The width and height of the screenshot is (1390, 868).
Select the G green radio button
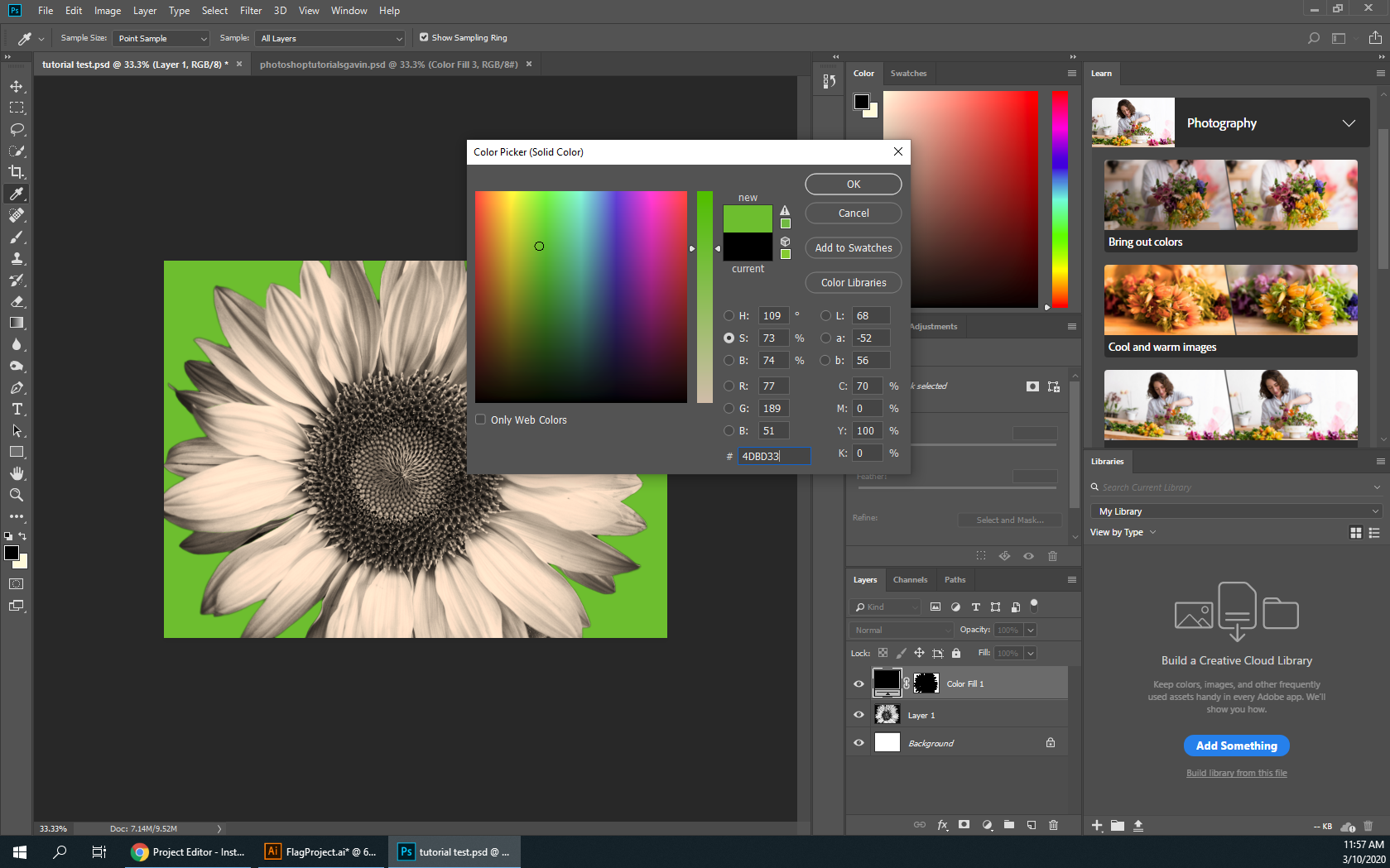[729, 408]
